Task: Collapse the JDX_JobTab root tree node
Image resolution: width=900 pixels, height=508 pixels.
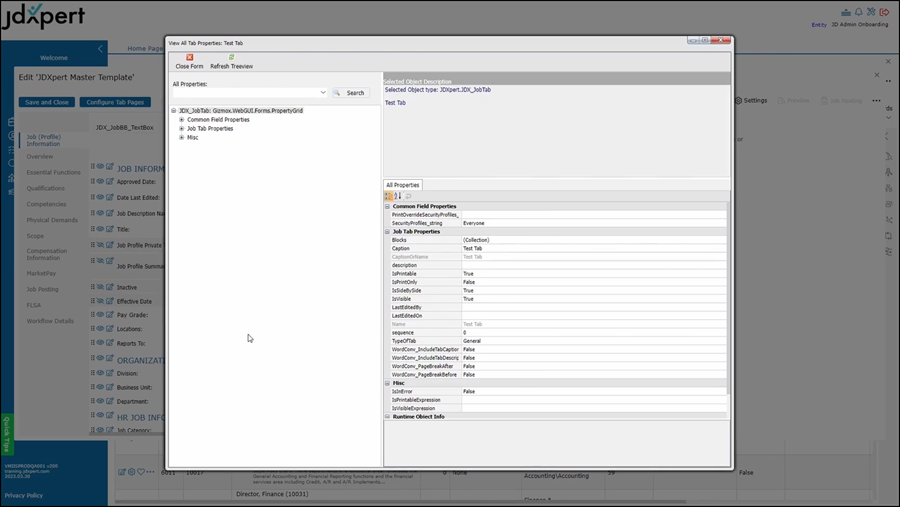Action: pos(174,111)
